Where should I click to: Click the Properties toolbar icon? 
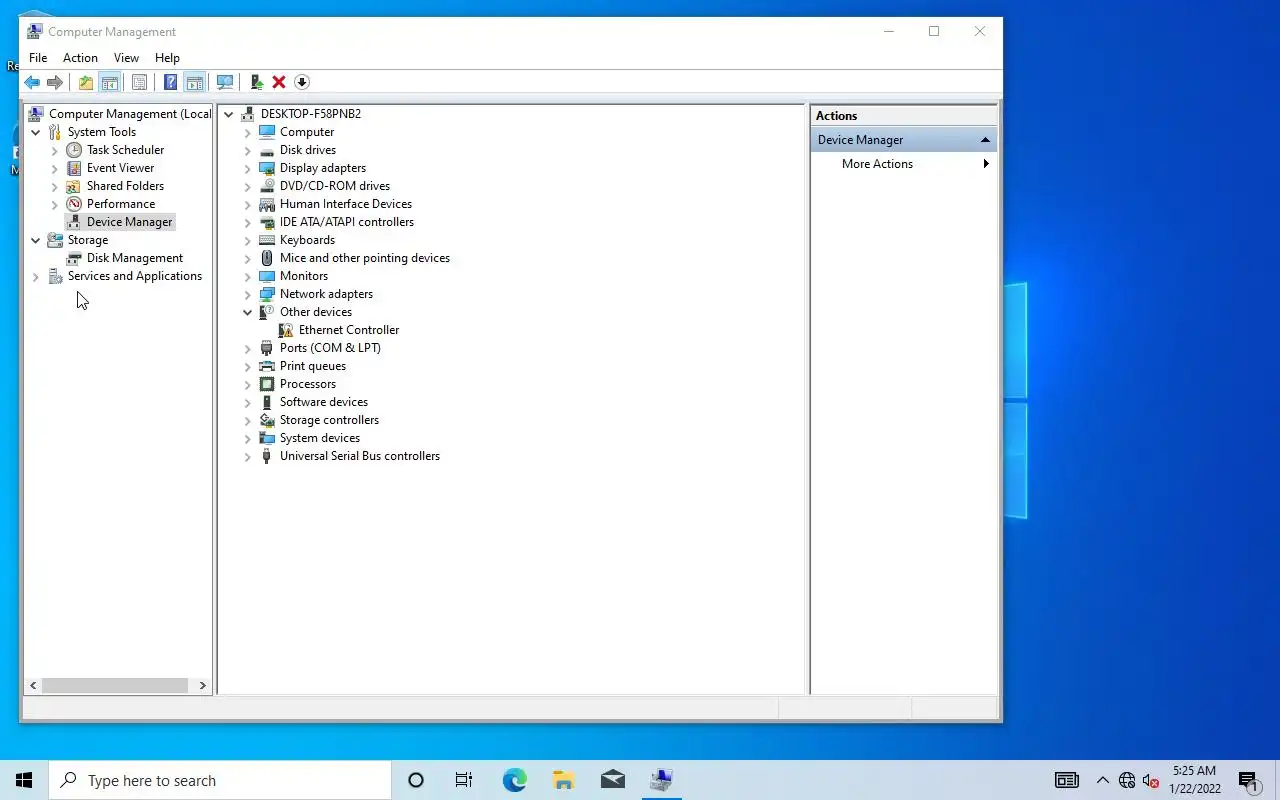click(x=140, y=82)
